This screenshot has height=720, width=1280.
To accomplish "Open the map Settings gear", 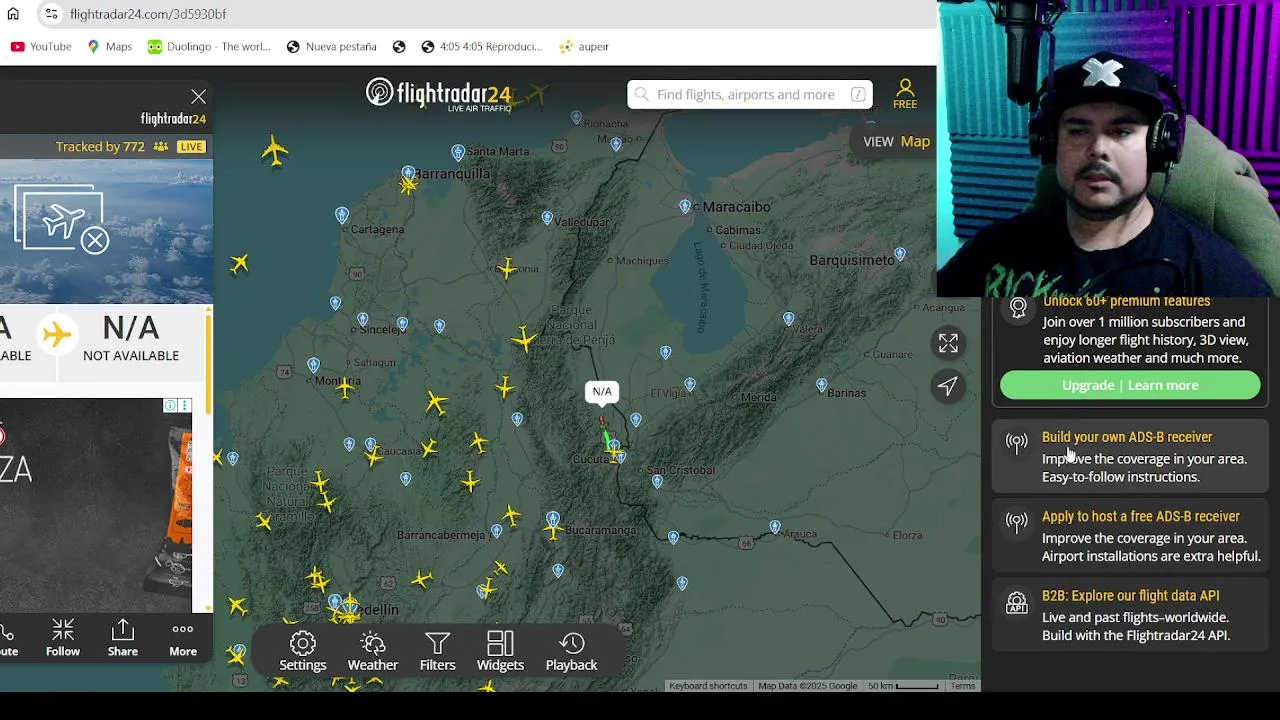I will [x=303, y=651].
